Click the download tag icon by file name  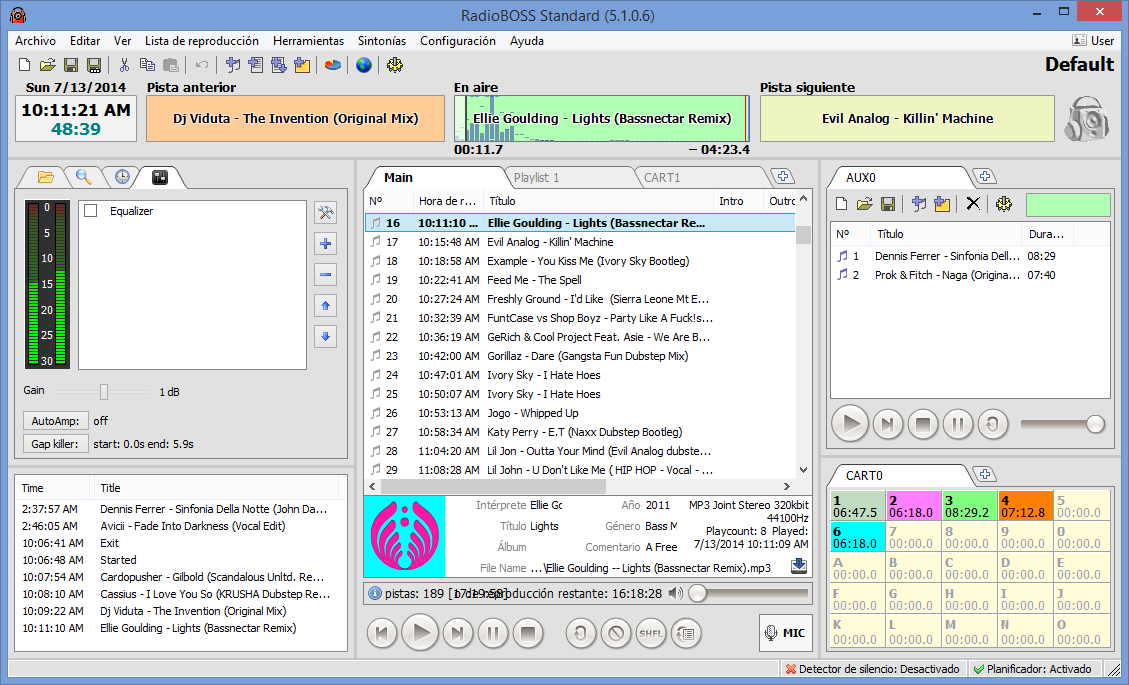pos(799,566)
